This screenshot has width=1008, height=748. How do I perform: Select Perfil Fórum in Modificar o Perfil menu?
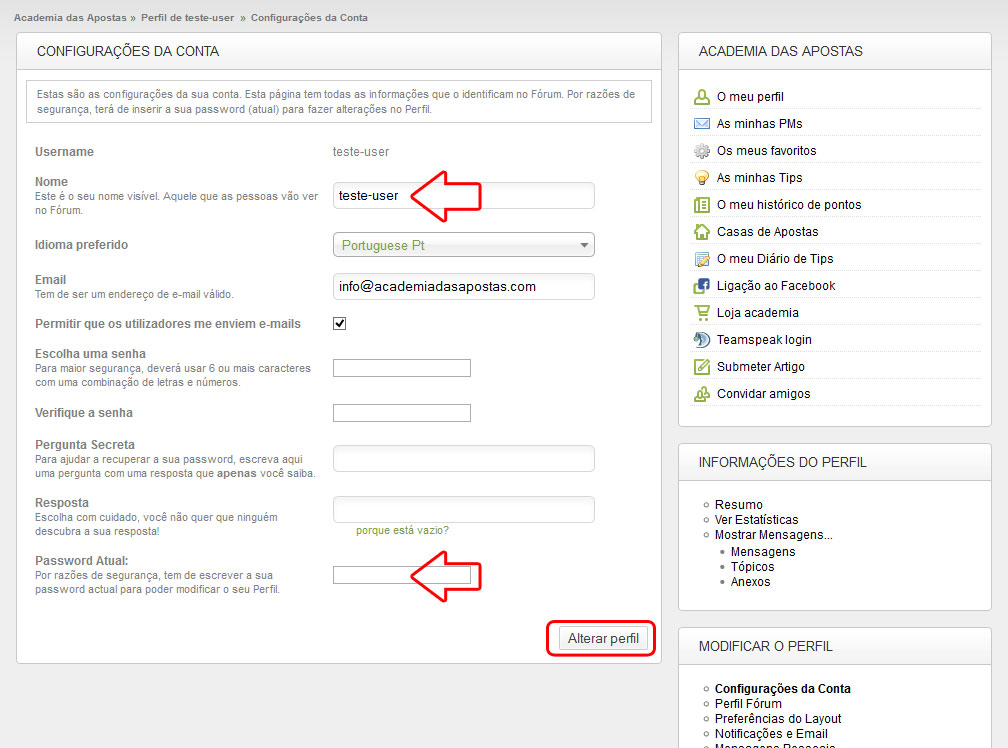(x=748, y=704)
